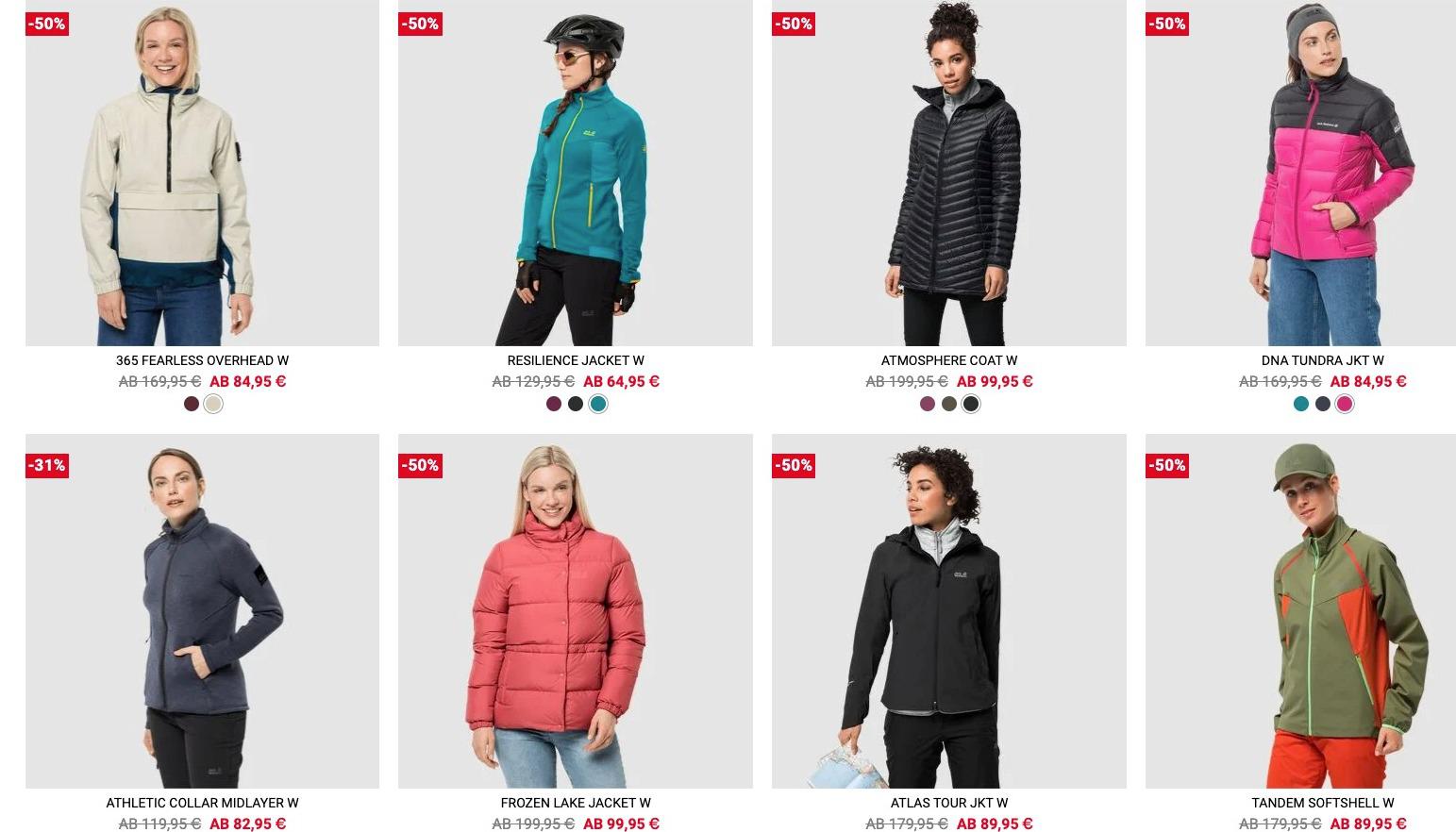The height and width of the screenshot is (832, 1456).
Task: Open the FROZEN LAKE JACKET W name link
Action: coord(576,803)
